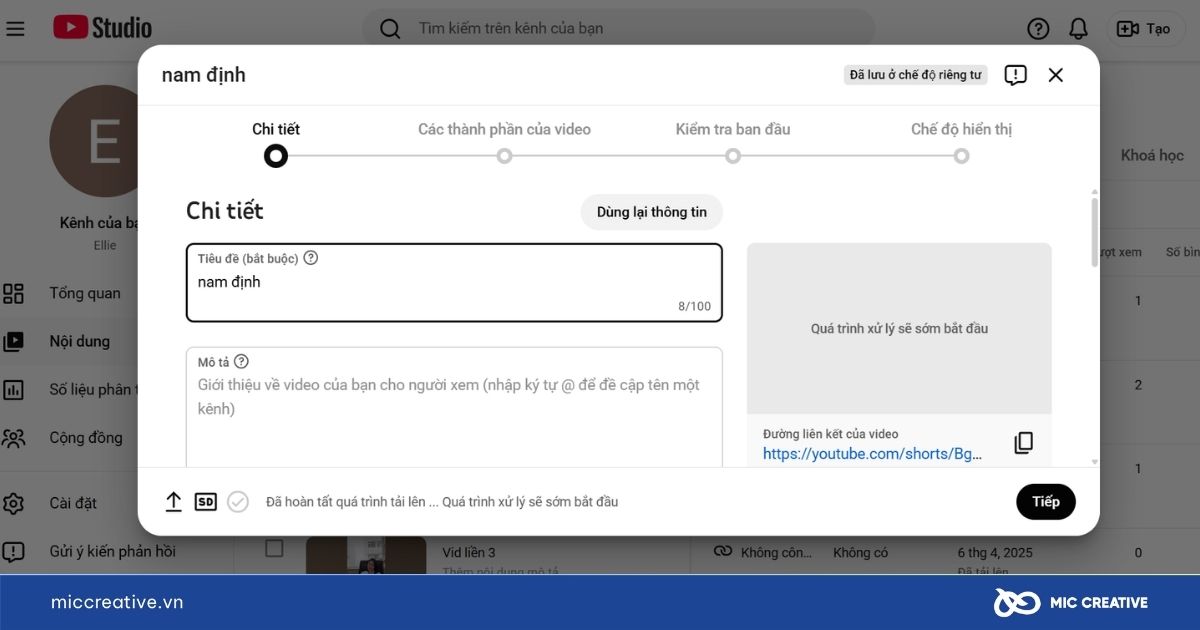Click the Tiếp next button

point(1046,502)
